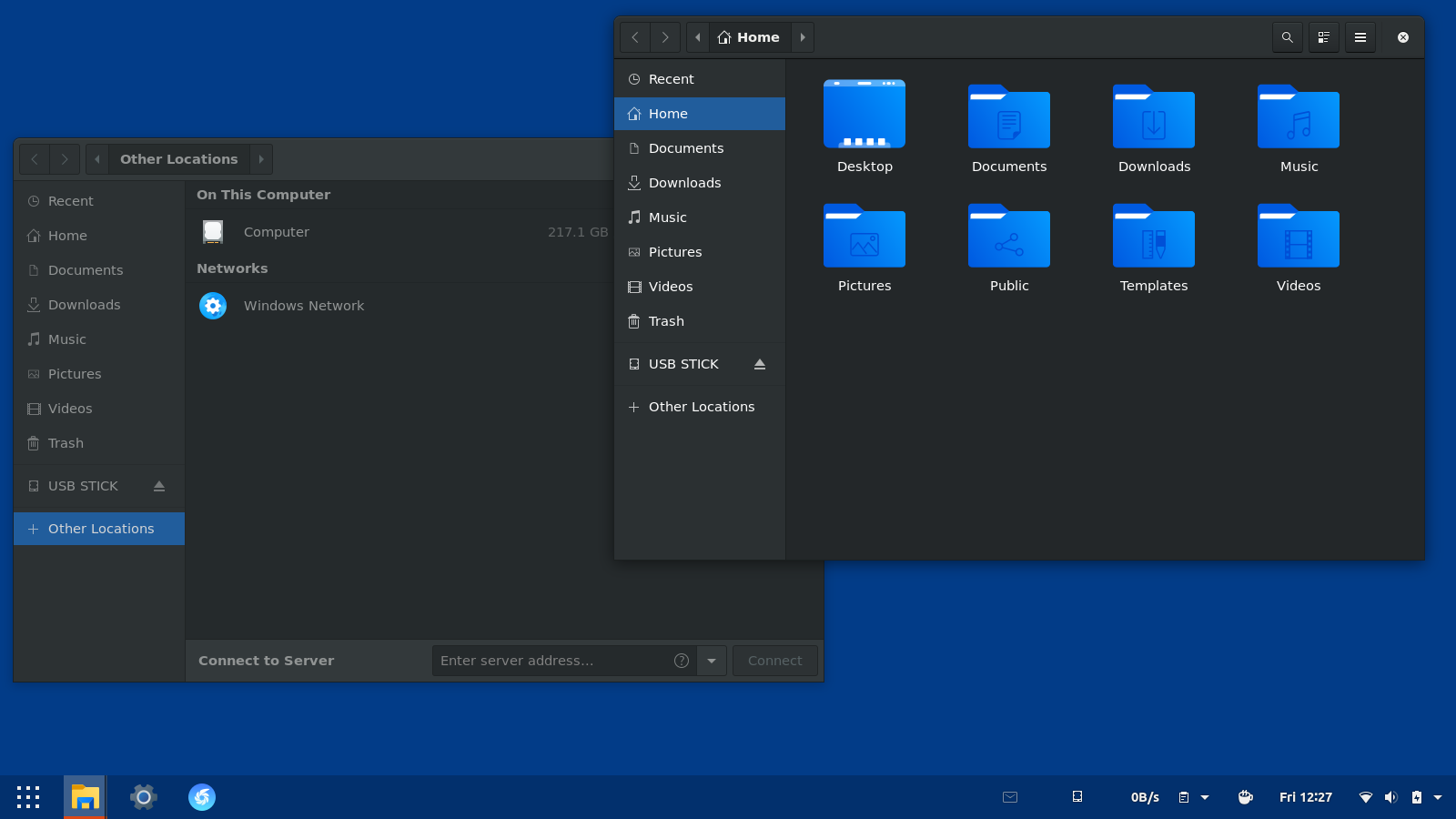The height and width of the screenshot is (819, 1456).
Task: Switch to list view in Files
Action: point(1323,37)
